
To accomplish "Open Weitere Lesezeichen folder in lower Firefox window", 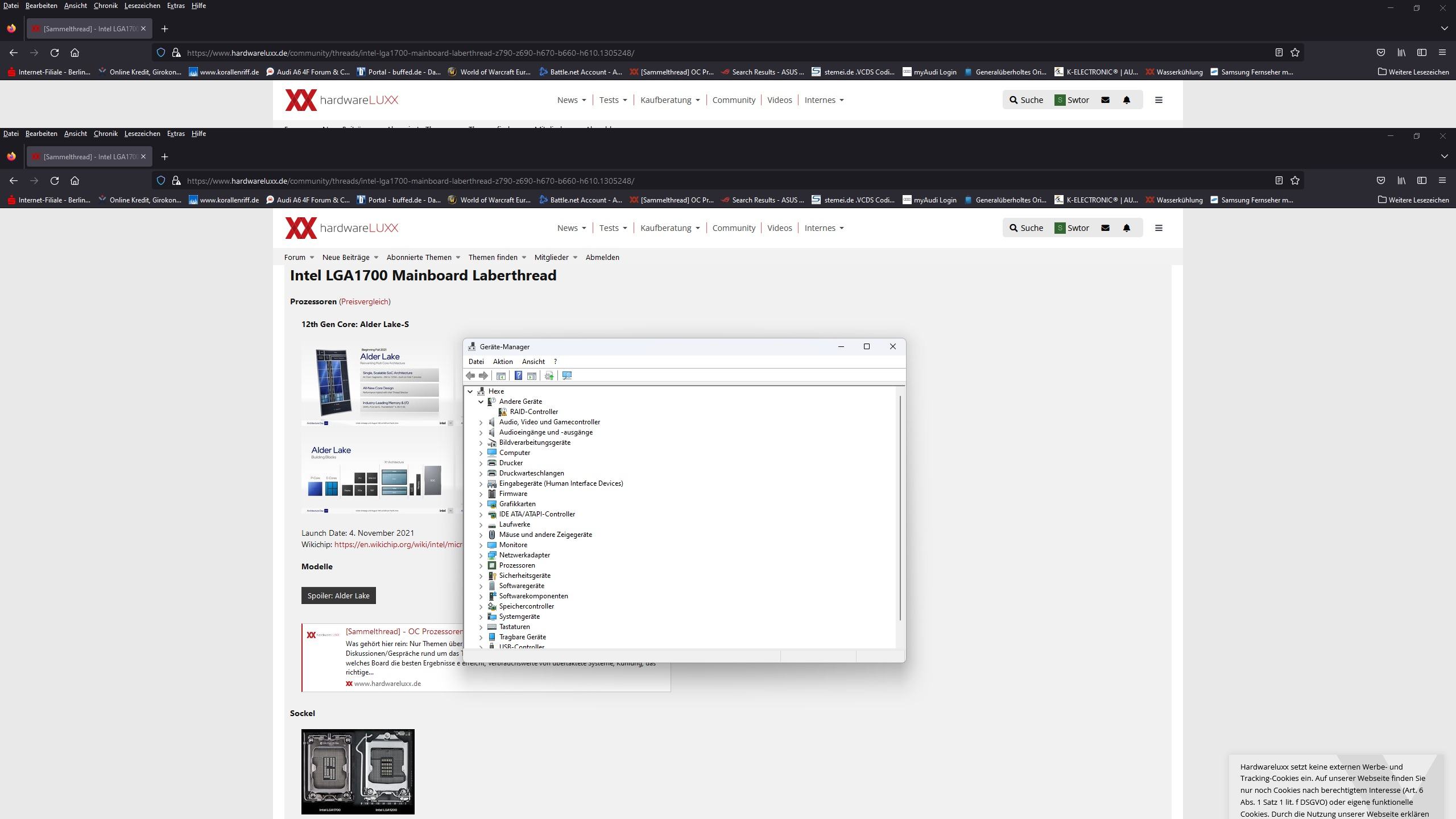I will 1413,200.
